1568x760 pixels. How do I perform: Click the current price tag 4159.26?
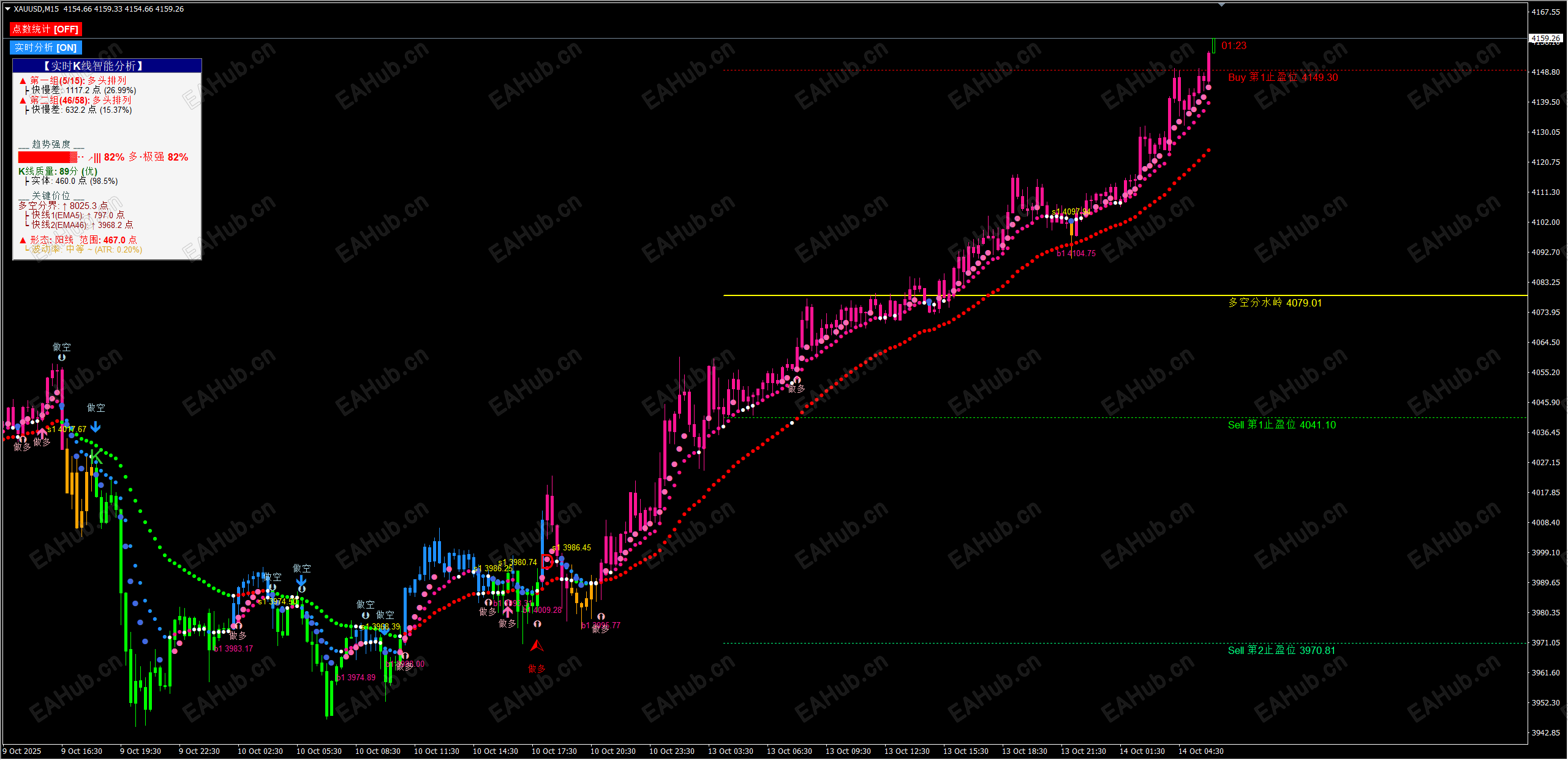(x=1545, y=38)
